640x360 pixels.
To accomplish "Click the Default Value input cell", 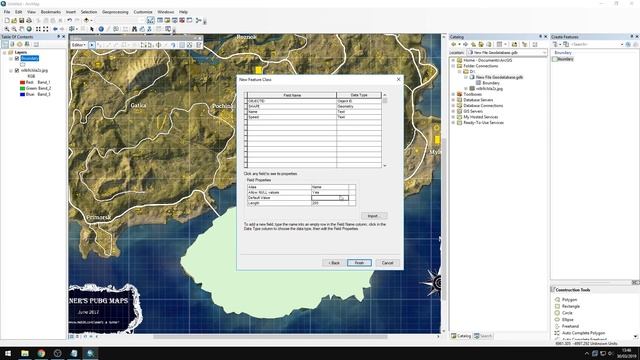I will (330, 198).
